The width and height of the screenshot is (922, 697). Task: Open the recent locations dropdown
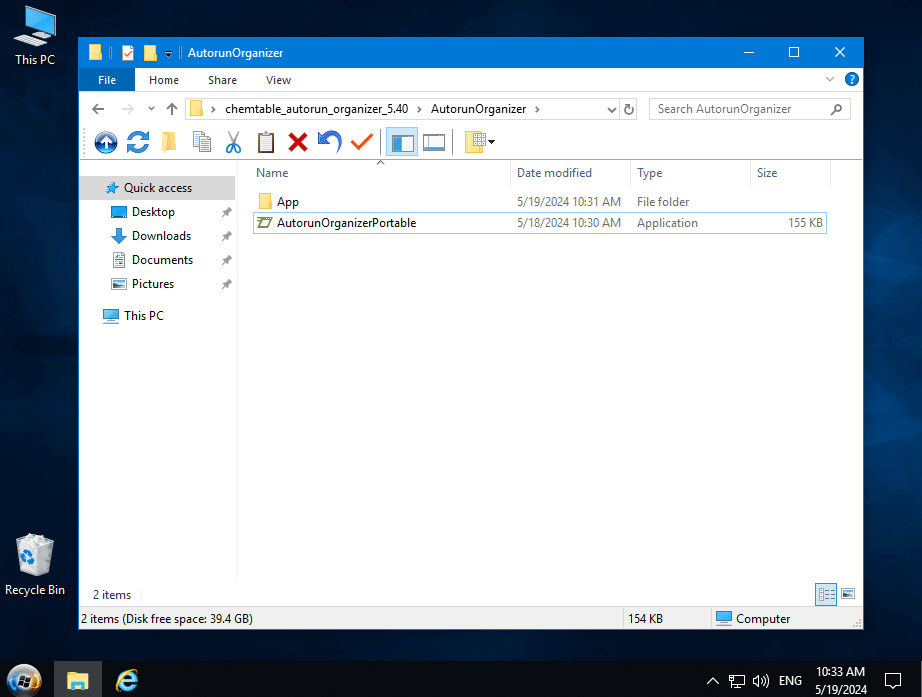(151, 109)
